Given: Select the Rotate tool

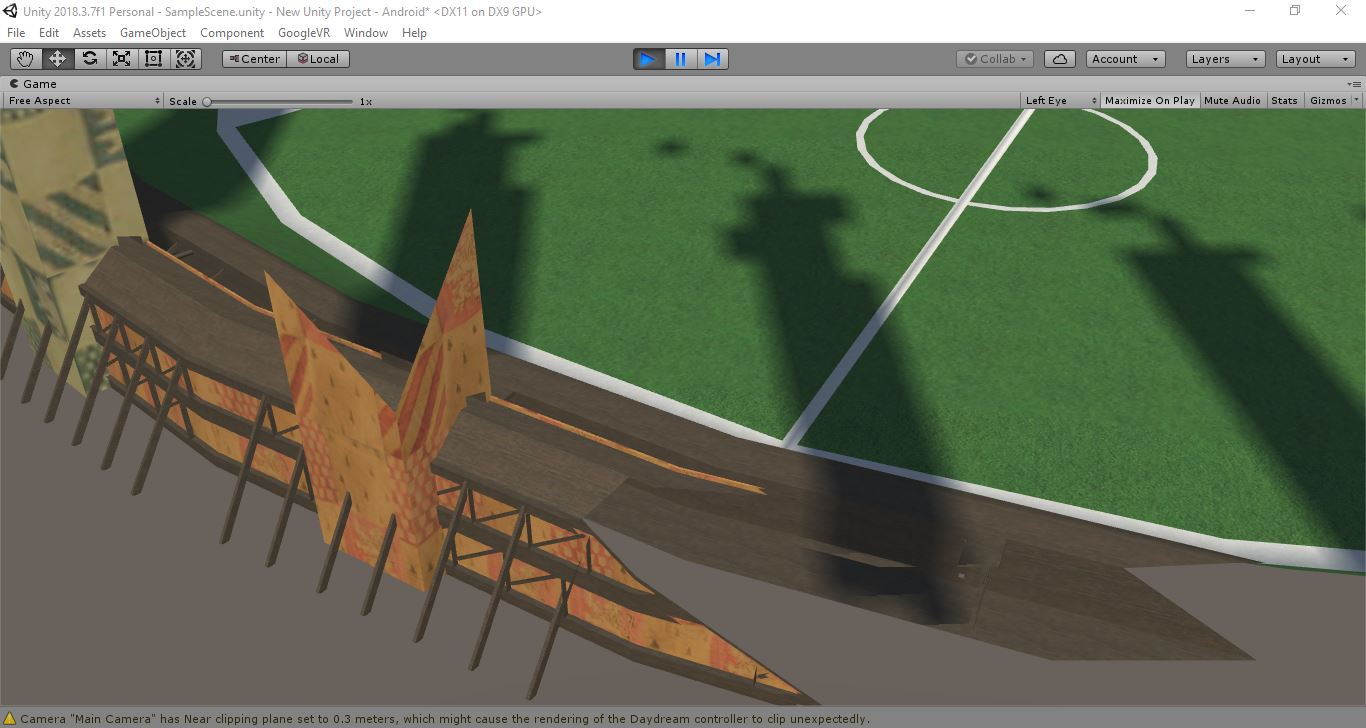Looking at the screenshot, I should click(89, 59).
